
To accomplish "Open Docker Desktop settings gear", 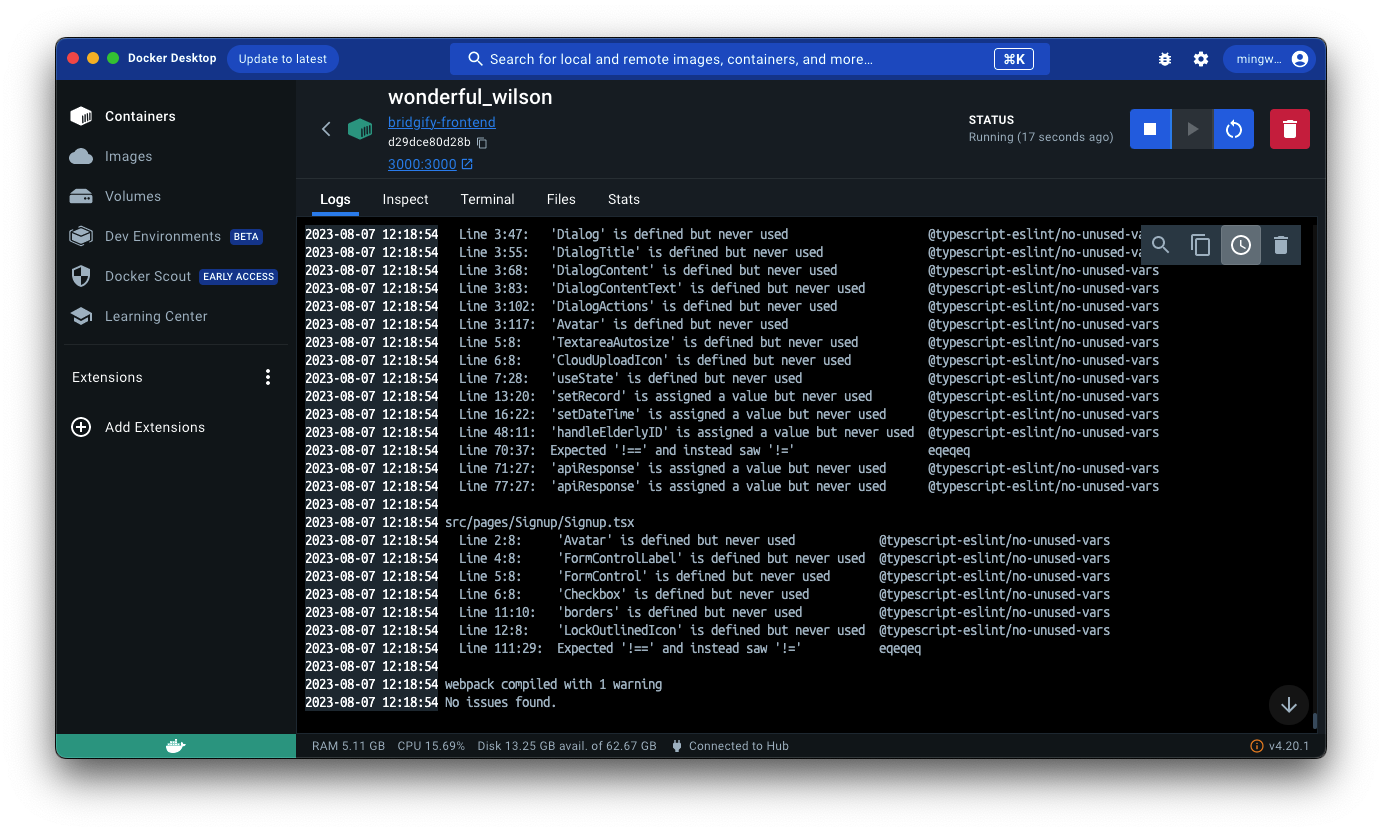I will (x=1200, y=59).
